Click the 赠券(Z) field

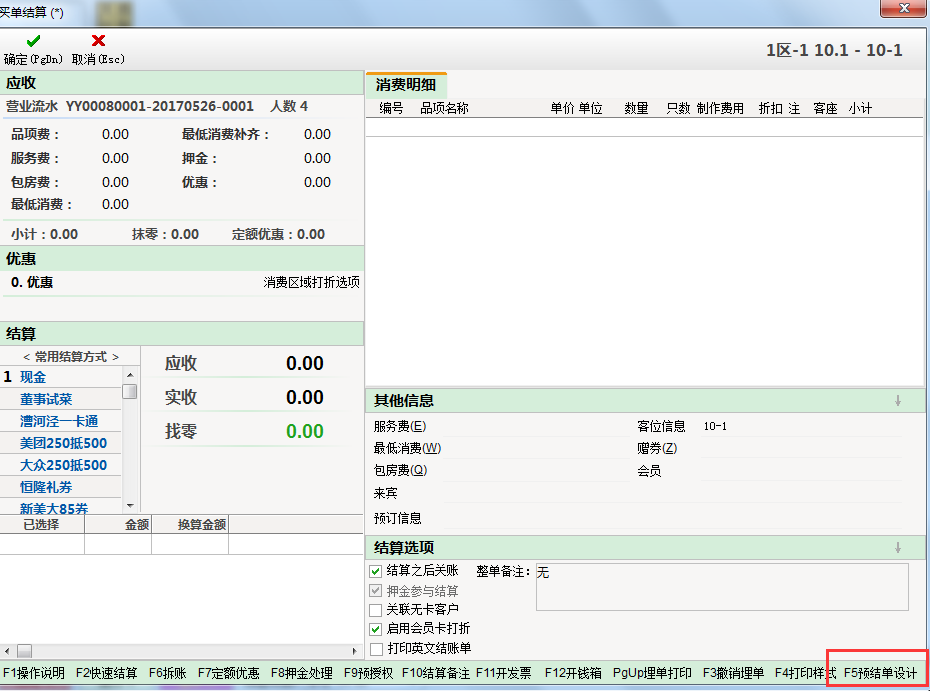click(801, 448)
